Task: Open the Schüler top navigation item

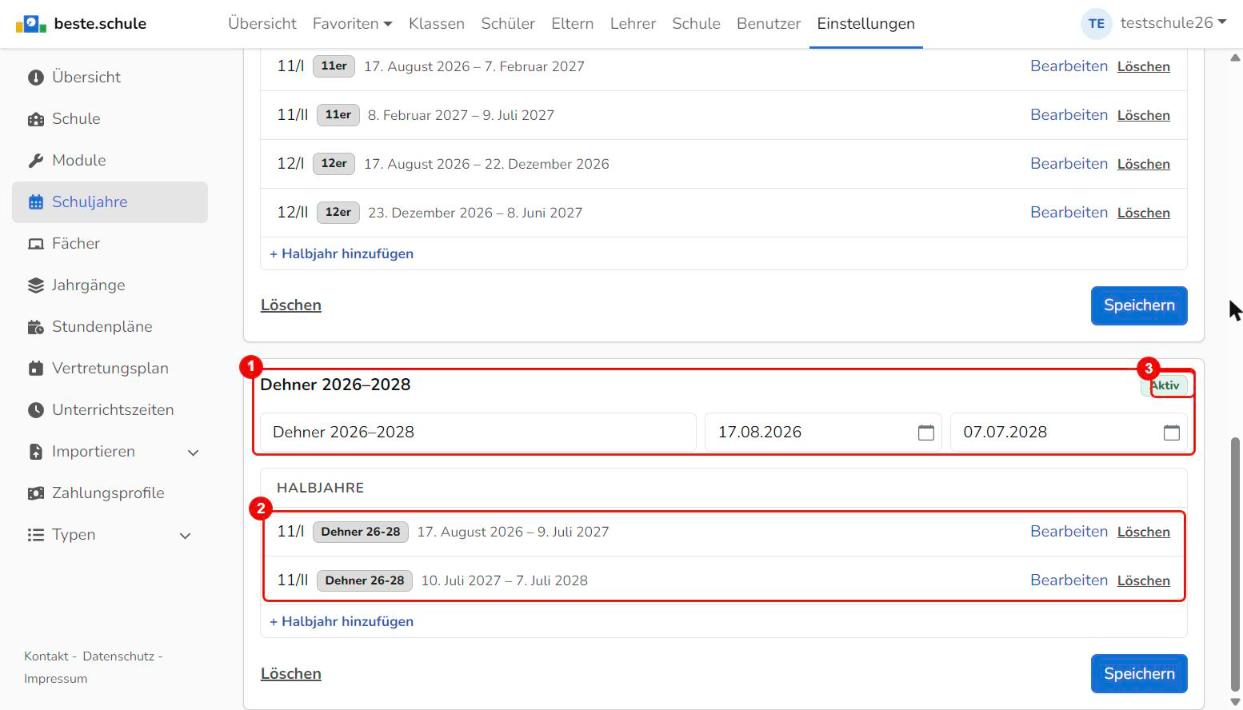Action: (x=508, y=24)
